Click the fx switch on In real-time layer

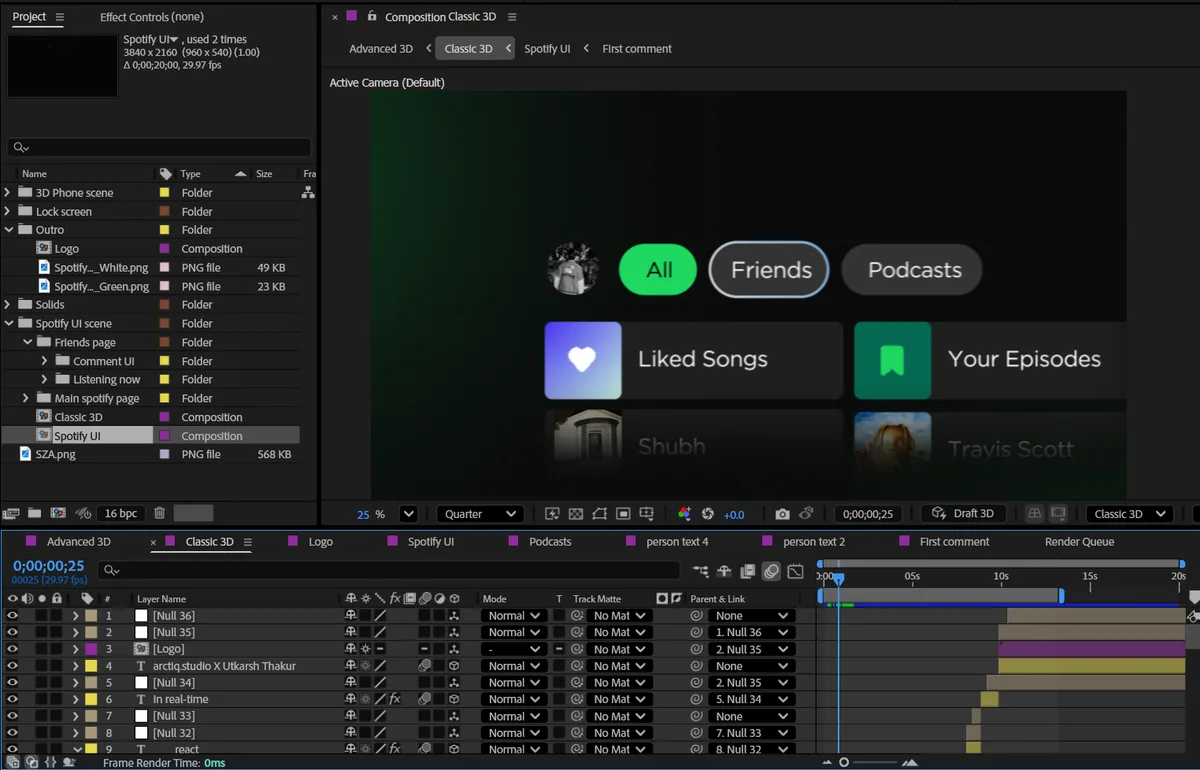(x=395, y=699)
